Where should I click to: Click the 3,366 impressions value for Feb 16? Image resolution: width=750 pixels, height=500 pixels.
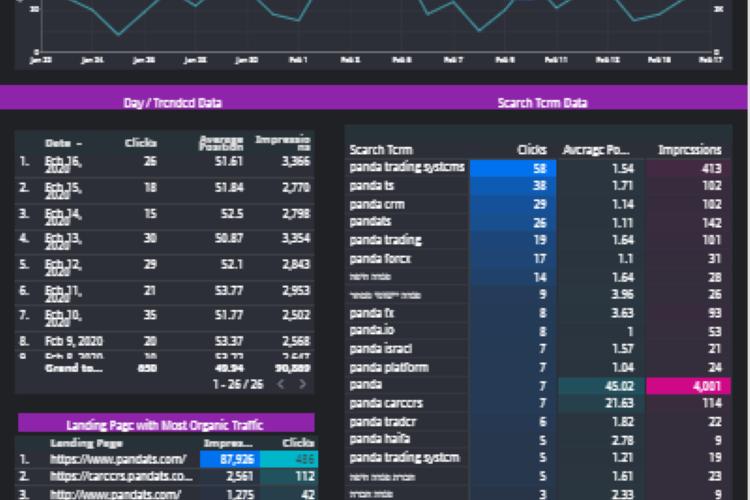tap(296, 161)
